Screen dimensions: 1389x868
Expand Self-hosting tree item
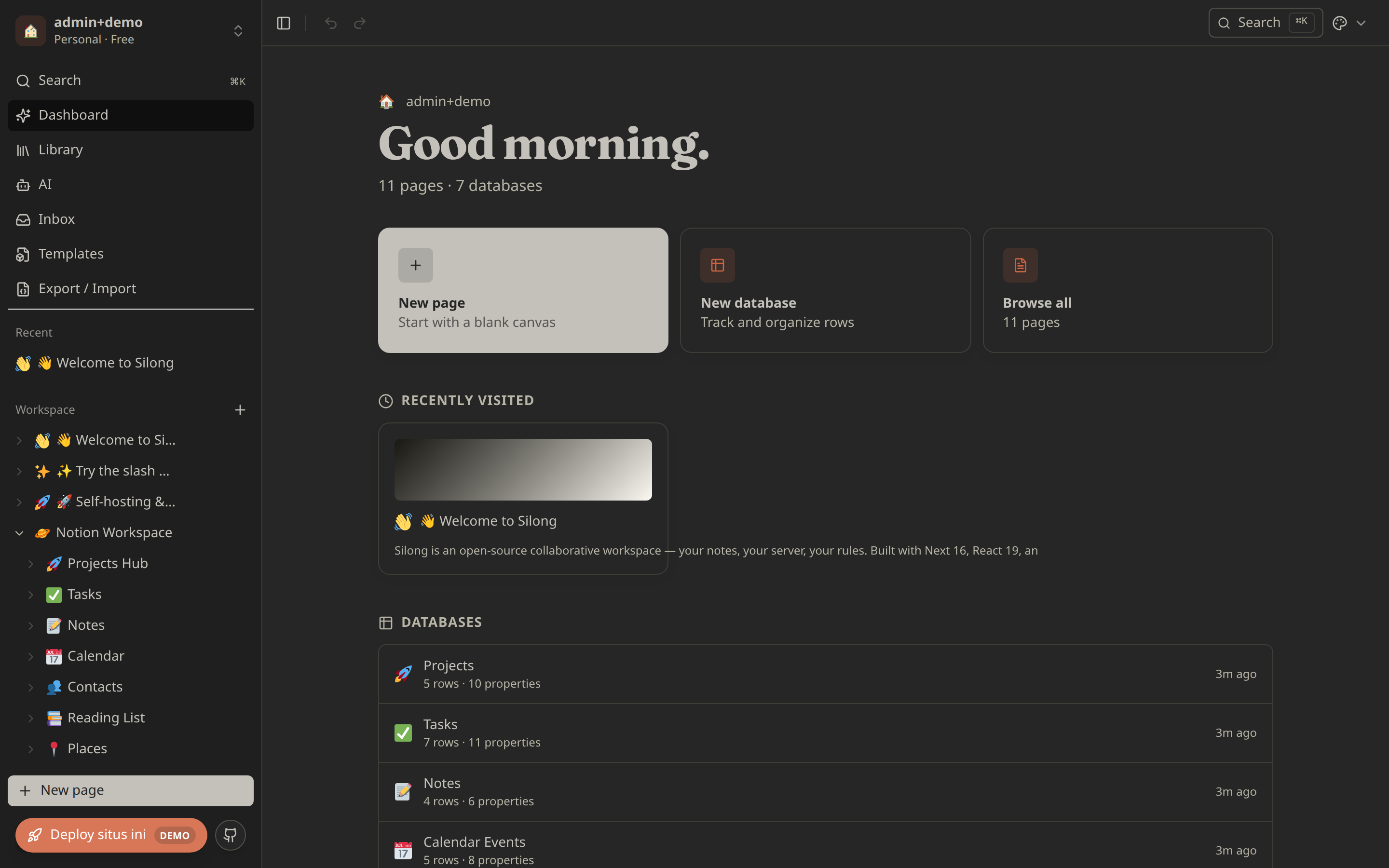pos(19,502)
